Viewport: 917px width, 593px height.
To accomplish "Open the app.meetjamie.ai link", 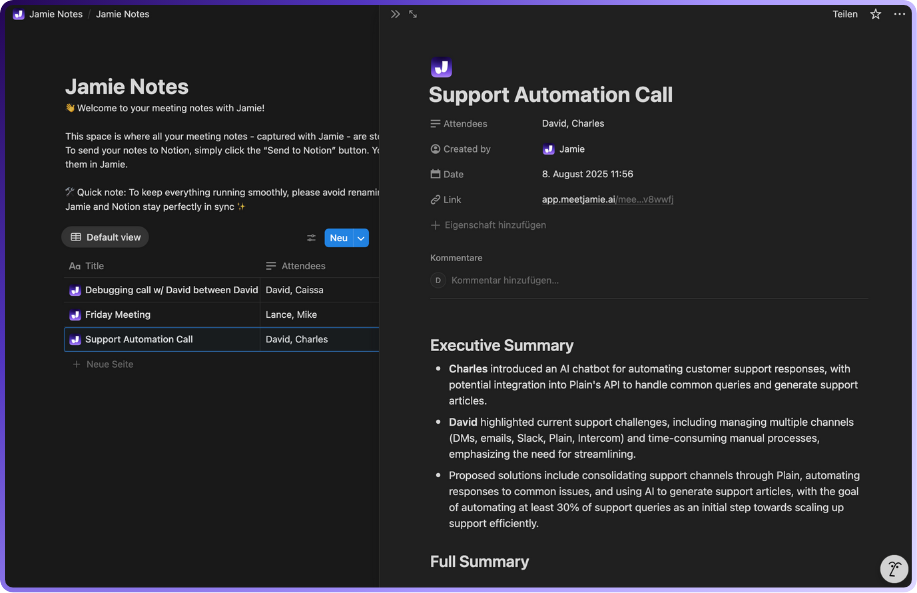I will point(608,199).
